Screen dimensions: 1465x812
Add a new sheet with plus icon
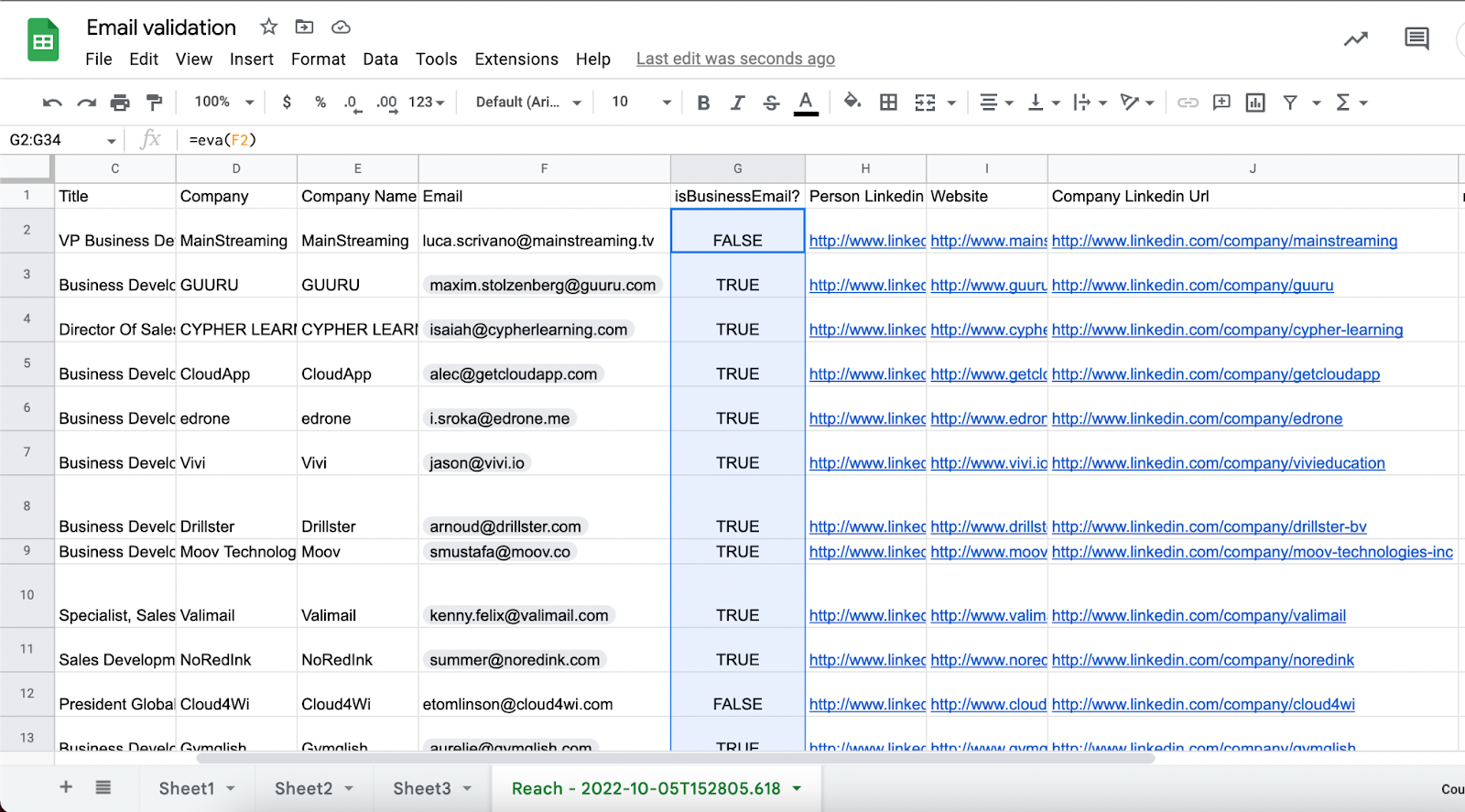click(66, 787)
